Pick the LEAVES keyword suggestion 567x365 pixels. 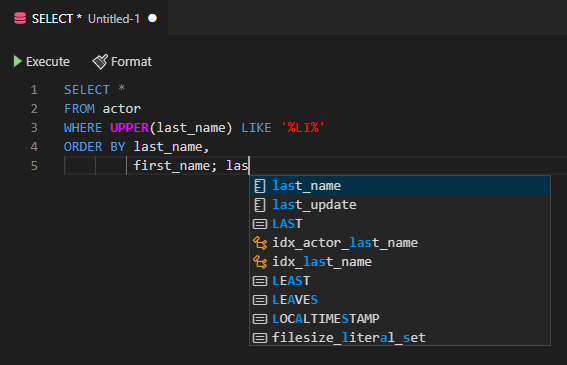point(400,300)
